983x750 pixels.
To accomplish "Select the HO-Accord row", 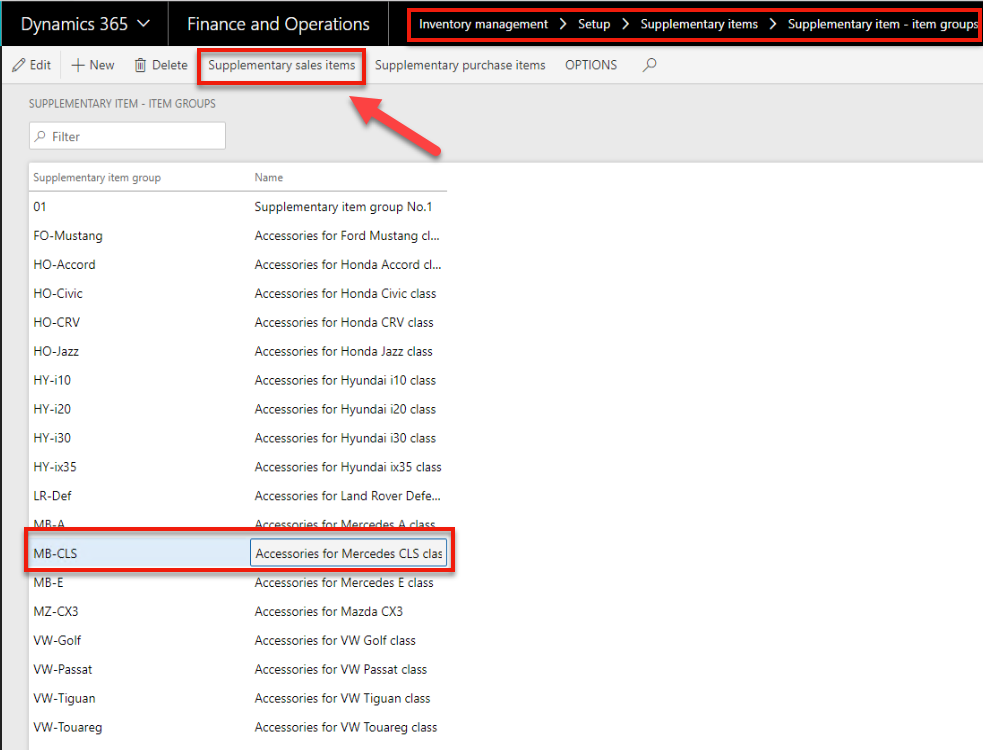I will 238,265.
